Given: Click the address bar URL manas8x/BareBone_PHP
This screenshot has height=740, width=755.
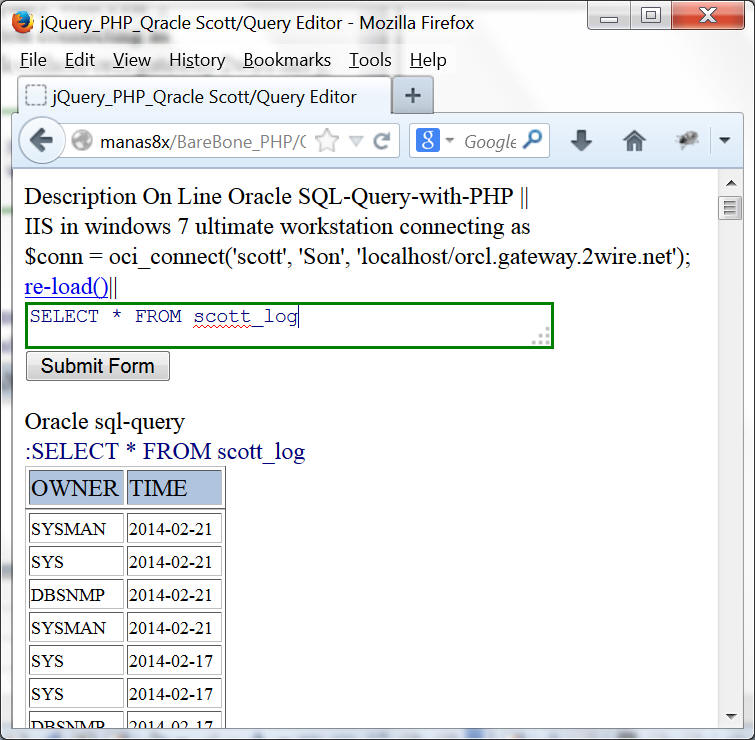Looking at the screenshot, I should click(203, 142).
